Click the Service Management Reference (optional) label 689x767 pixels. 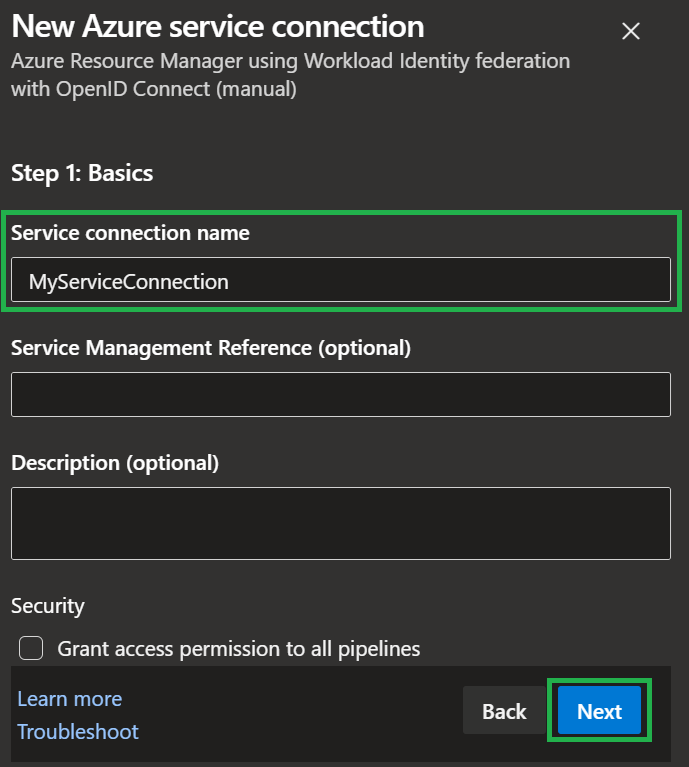(x=211, y=348)
